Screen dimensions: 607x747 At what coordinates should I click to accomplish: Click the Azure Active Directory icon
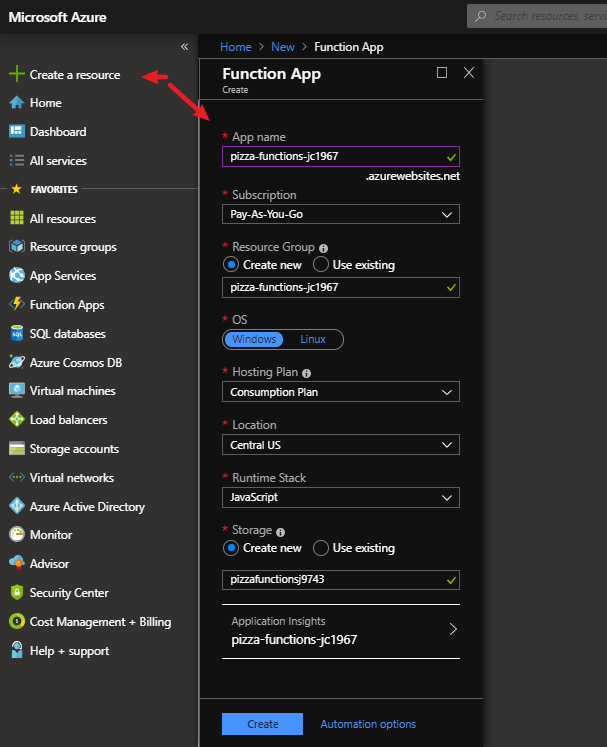click(x=17, y=506)
